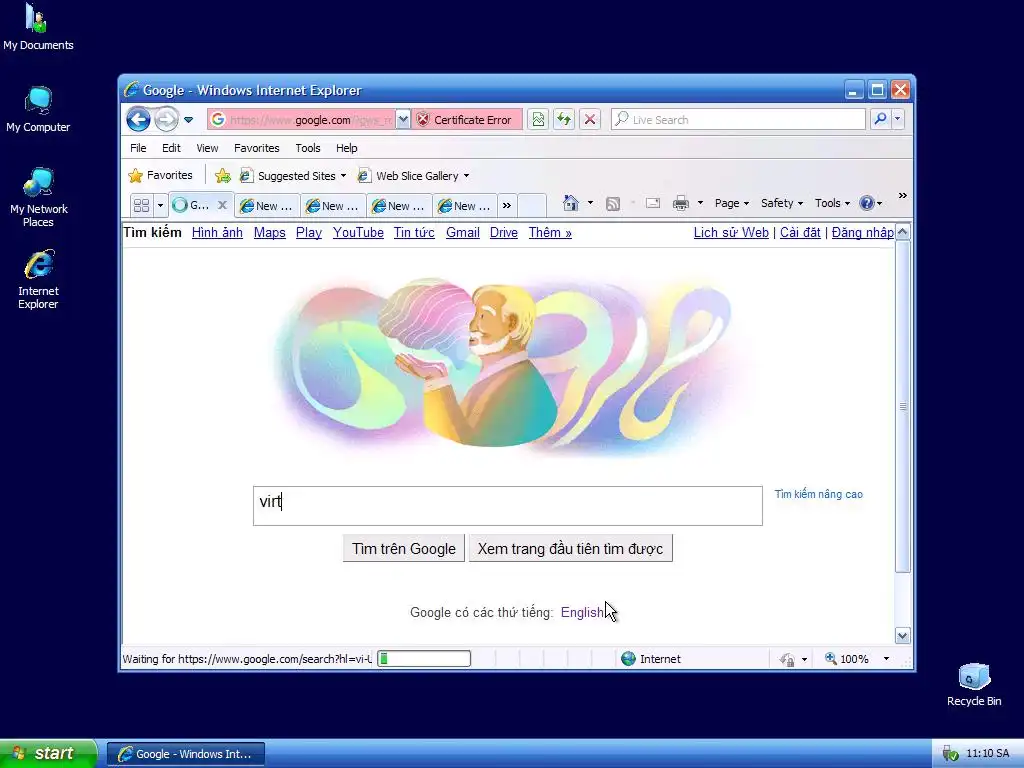Screen dimensions: 1024x768
Task: Open Web Slice Gallery
Action: point(413,176)
